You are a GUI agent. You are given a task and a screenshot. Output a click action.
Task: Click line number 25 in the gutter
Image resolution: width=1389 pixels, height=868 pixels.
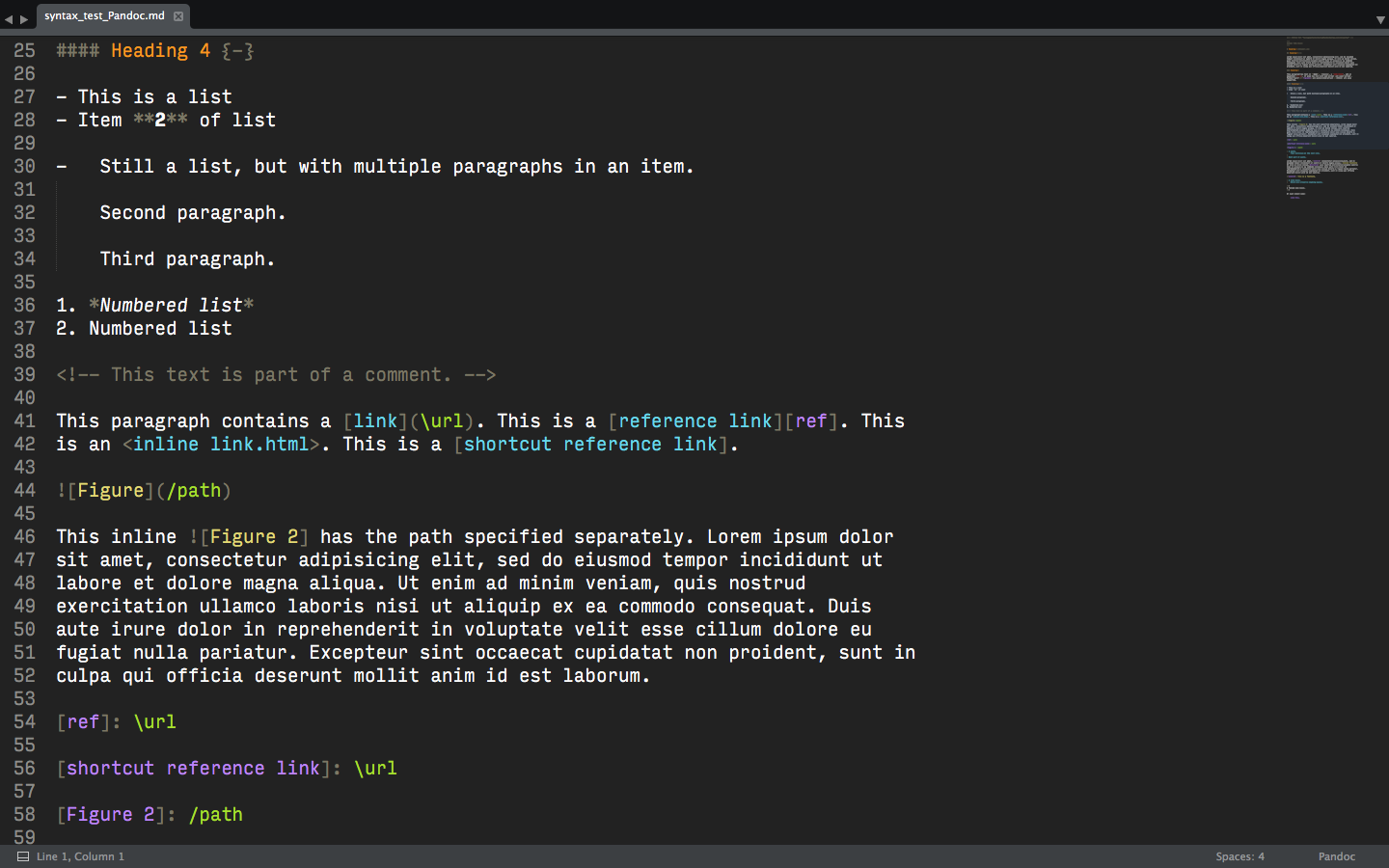[24, 51]
